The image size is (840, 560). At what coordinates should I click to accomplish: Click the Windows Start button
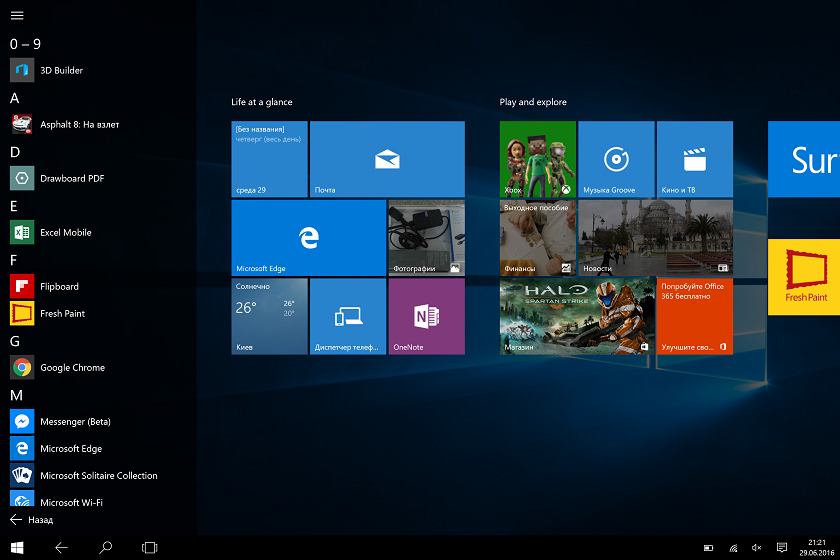pyautogui.click(x=17, y=548)
